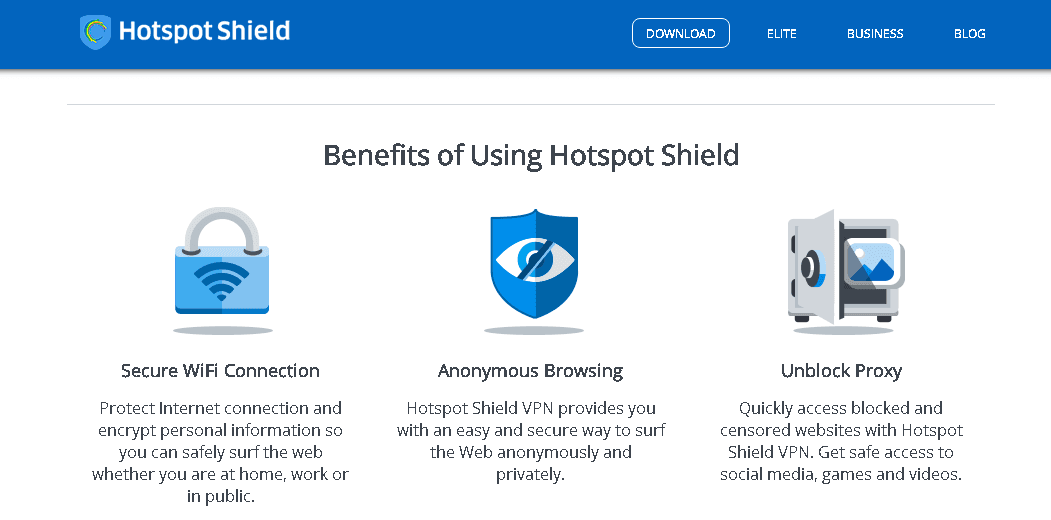This screenshot has height=520, width=1051.
Task: Visit the BLOG navigation link
Action: 969,34
